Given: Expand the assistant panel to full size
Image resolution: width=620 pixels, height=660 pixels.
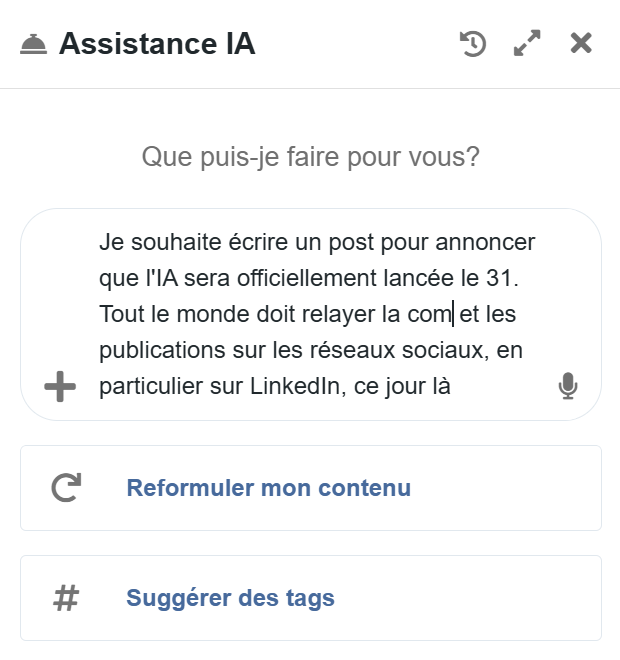Looking at the screenshot, I should tap(527, 44).
